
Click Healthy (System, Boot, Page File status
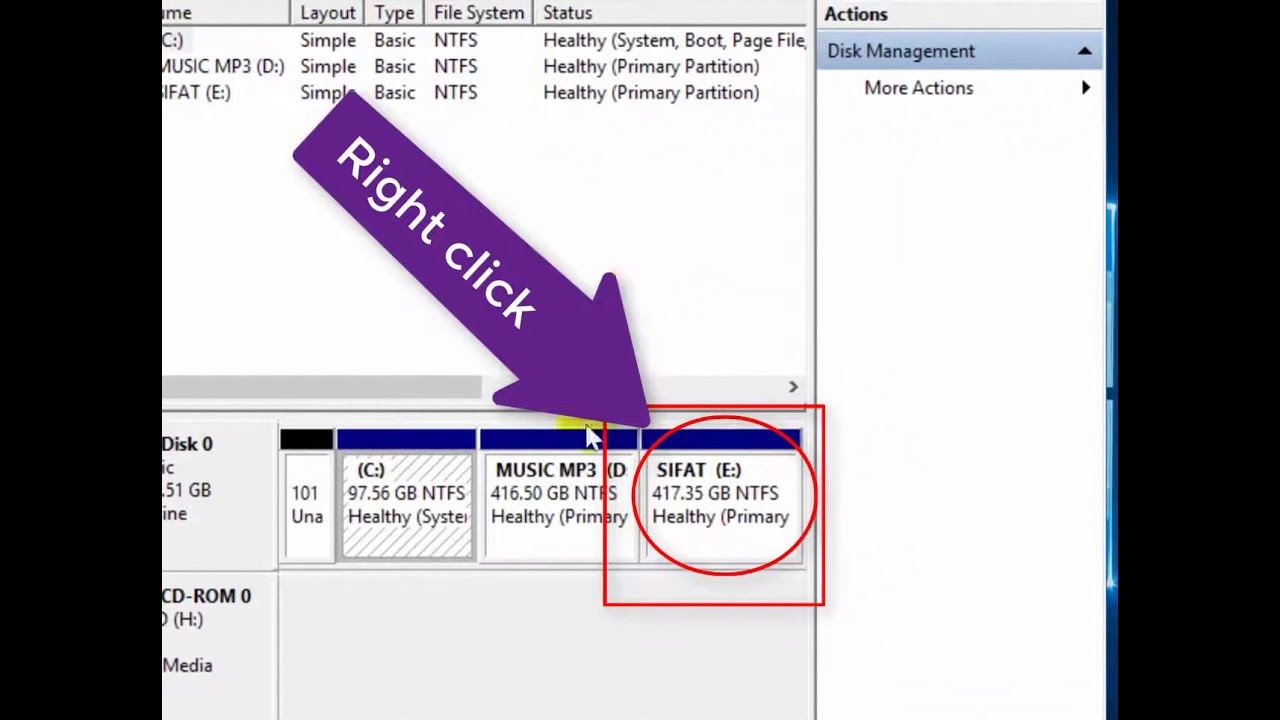pos(674,40)
